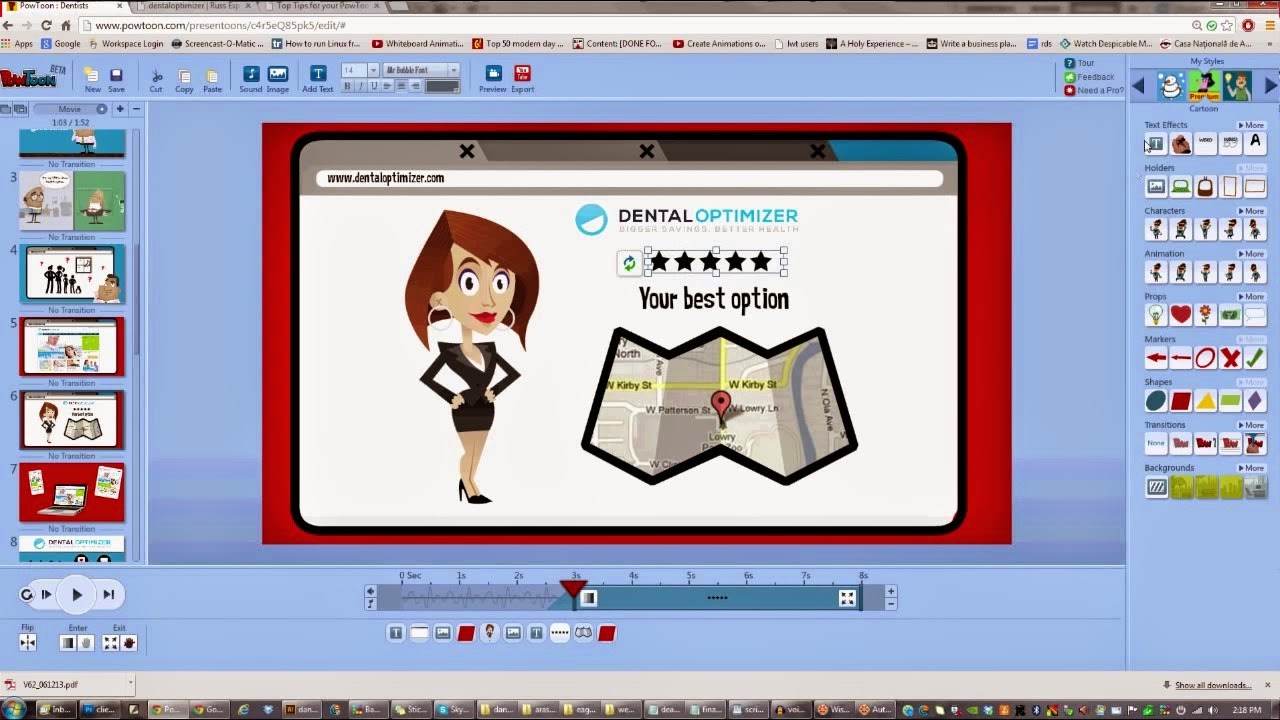Open the text color swatch
Image resolution: width=1280 pixels, height=720 pixels.
point(442,87)
